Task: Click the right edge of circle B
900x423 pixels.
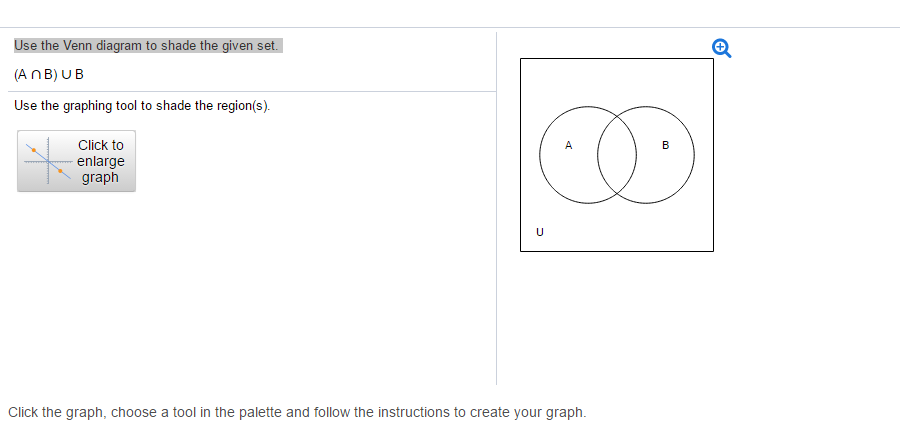Action: tap(693, 154)
